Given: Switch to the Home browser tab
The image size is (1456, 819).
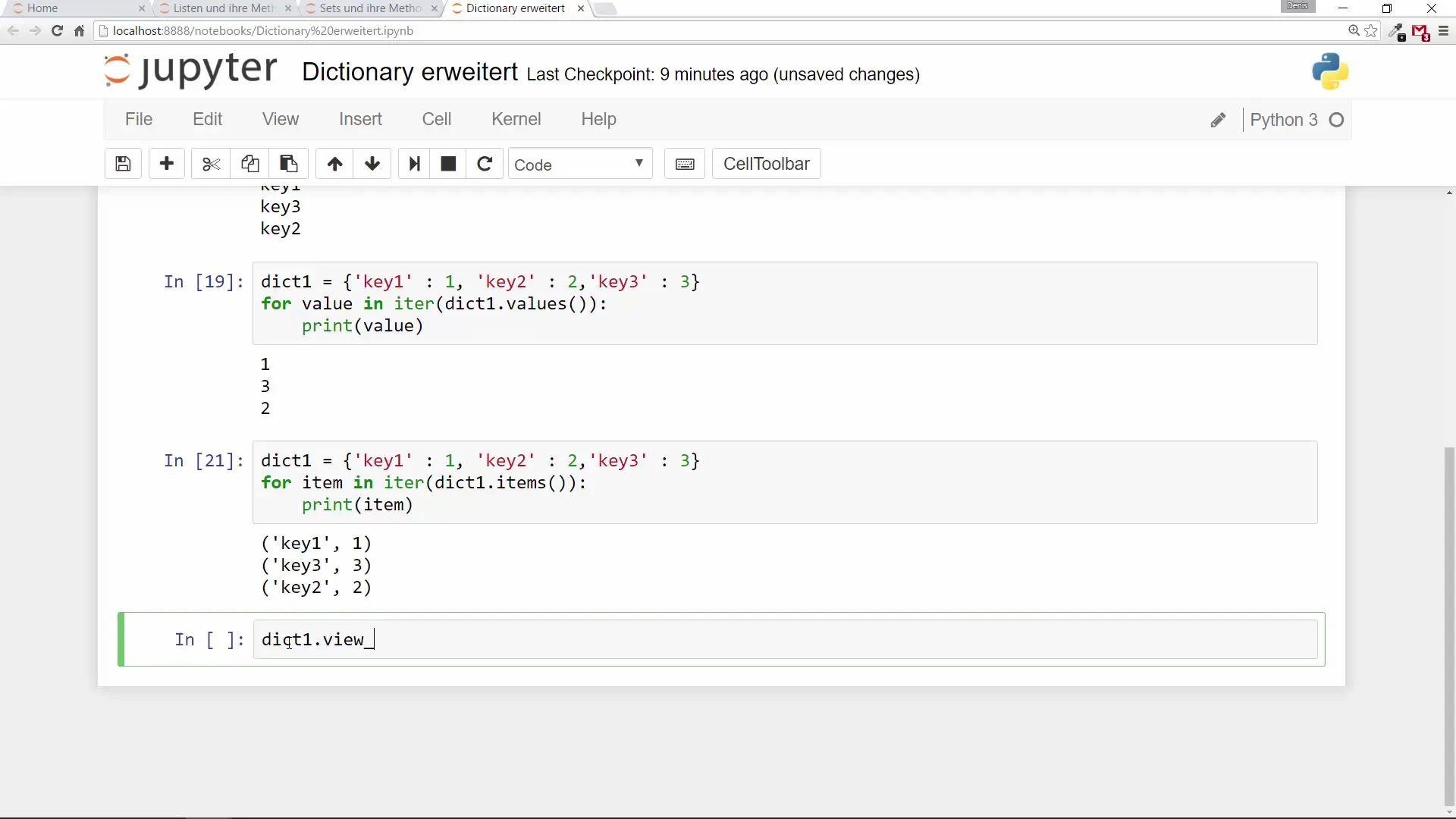Looking at the screenshot, I should (74, 8).
